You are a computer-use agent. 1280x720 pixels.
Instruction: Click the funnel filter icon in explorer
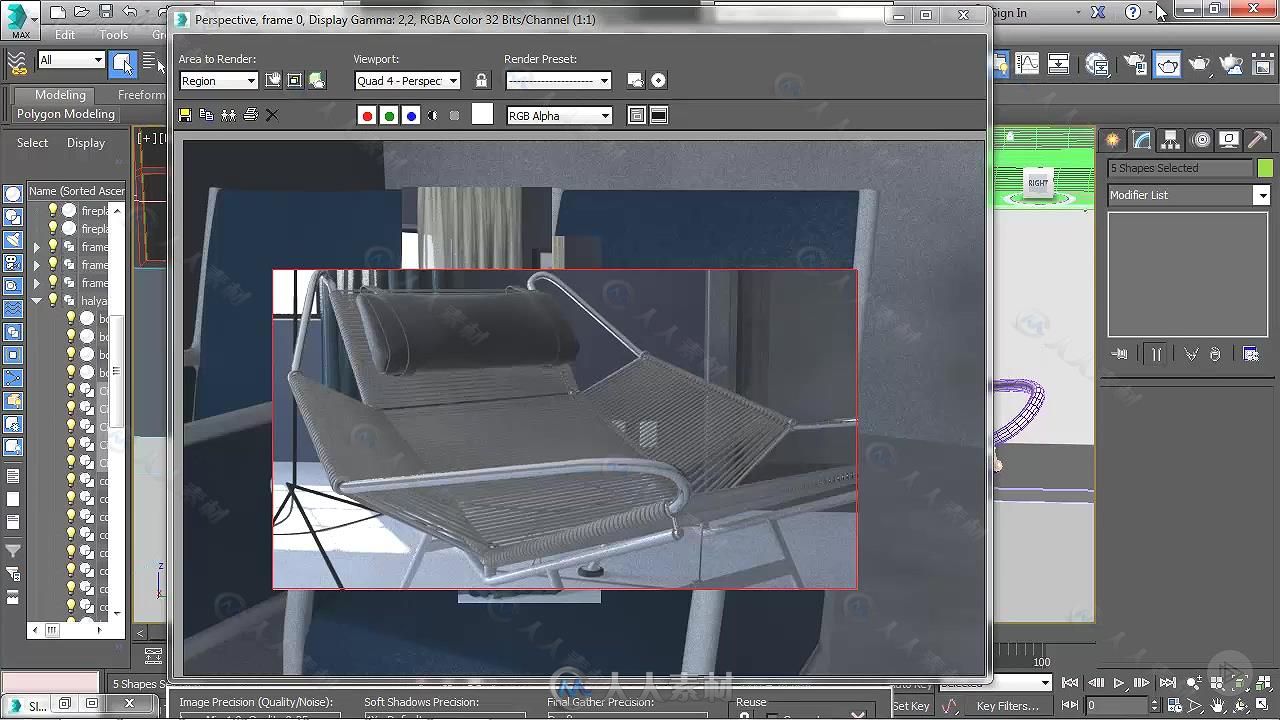click(x=13, y=551)
